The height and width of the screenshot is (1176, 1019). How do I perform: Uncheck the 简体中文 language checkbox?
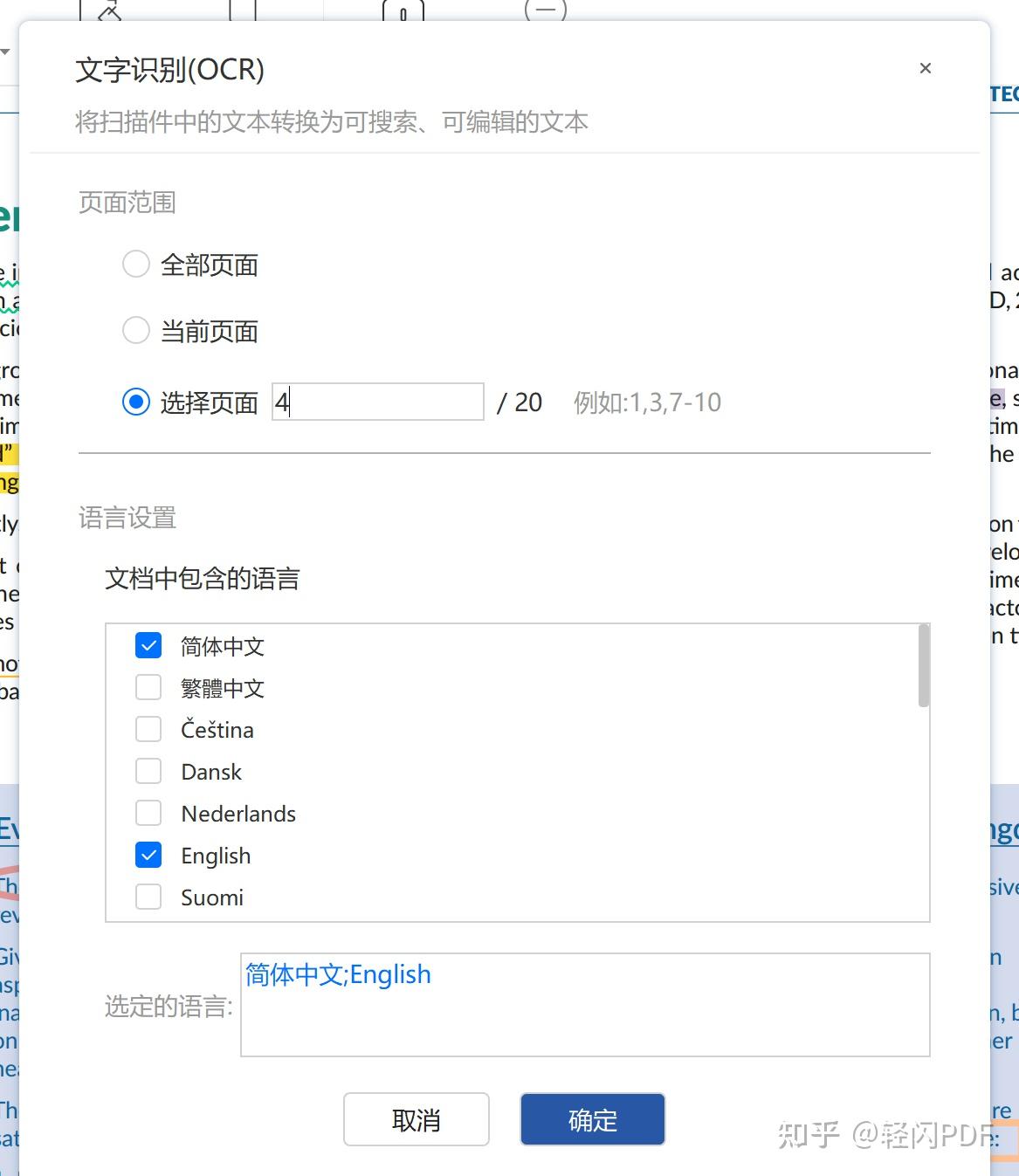pyautogui.click(x=148, y=645)
